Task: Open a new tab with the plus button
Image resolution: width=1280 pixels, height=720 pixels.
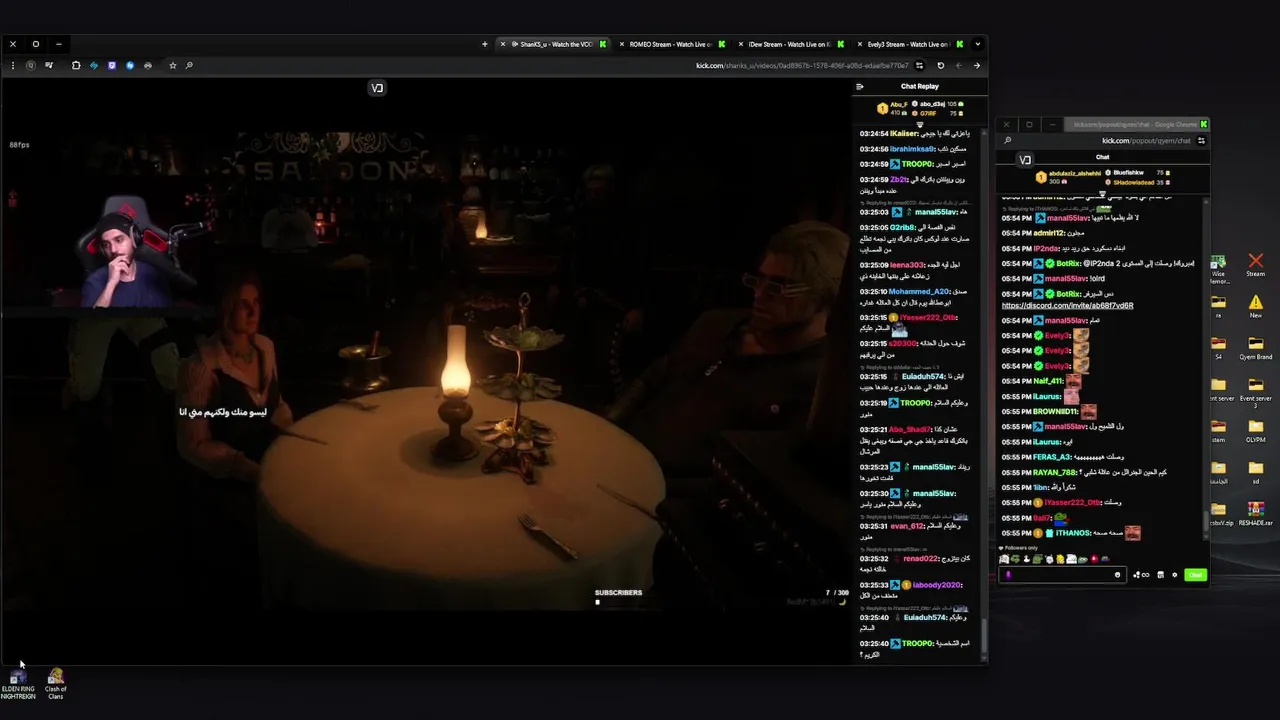Action: [485, 44]
